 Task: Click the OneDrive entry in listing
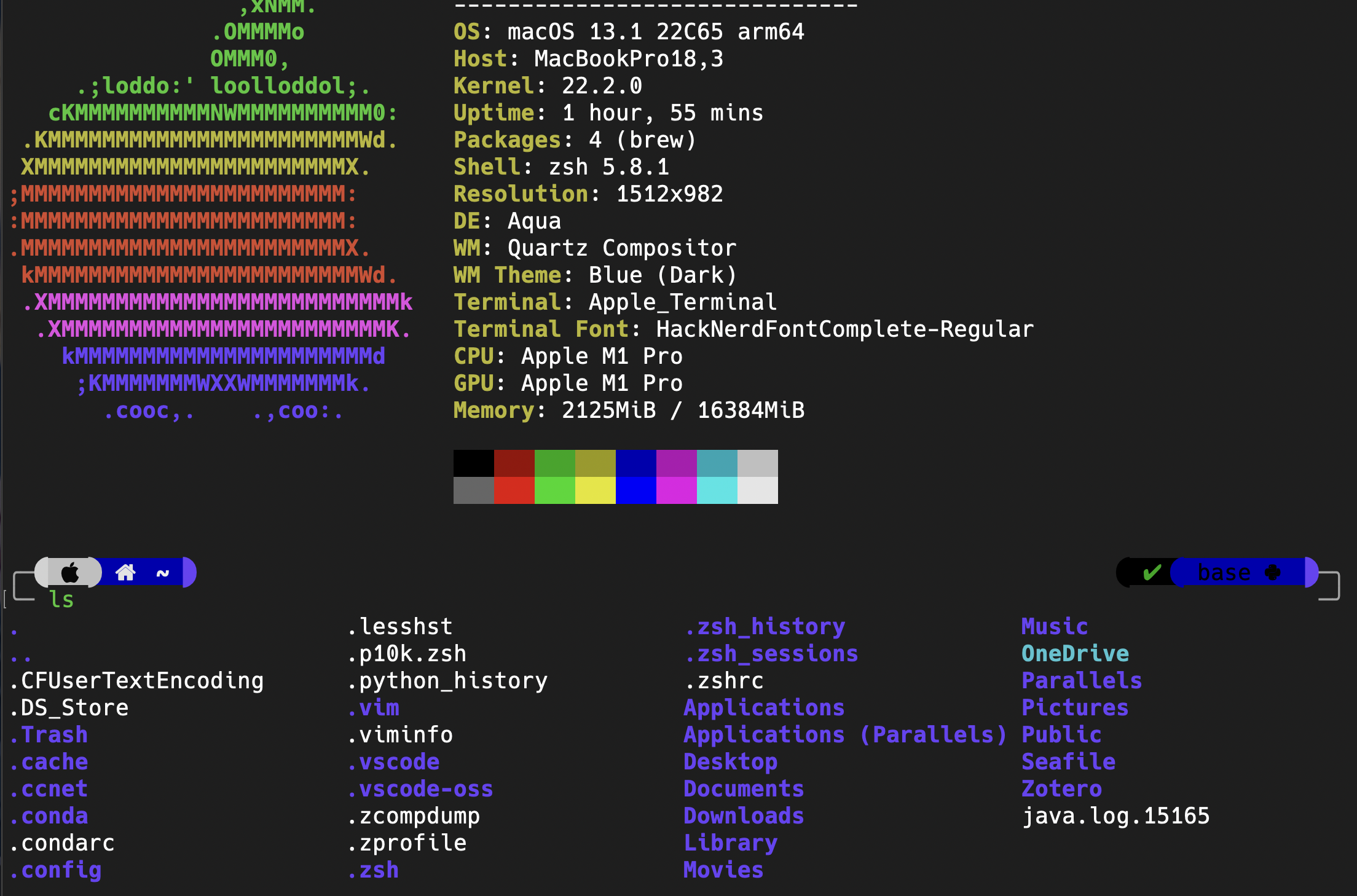point(1075,654)
